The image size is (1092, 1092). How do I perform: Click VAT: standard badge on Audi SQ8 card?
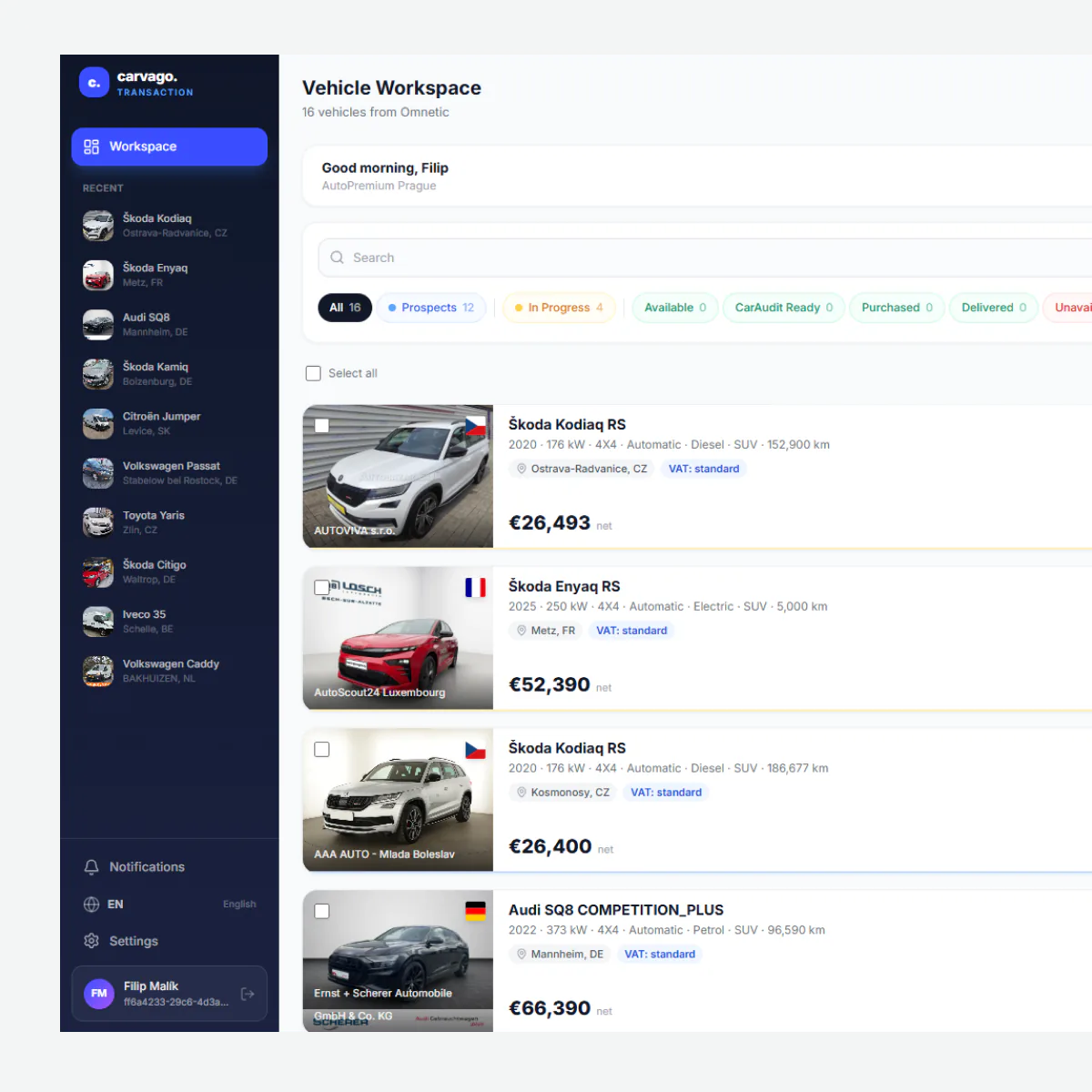pos(660,955)
